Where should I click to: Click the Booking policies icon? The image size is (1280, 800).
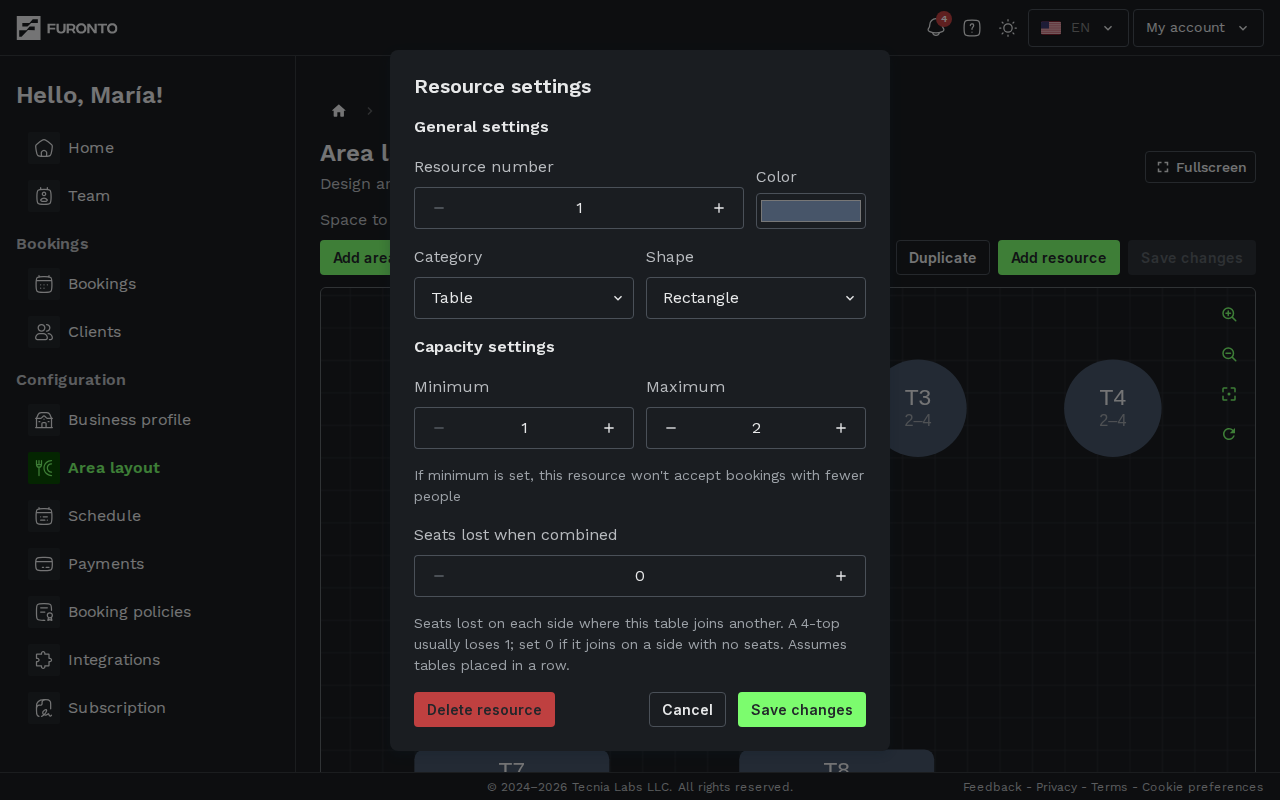tap(44, 612)
